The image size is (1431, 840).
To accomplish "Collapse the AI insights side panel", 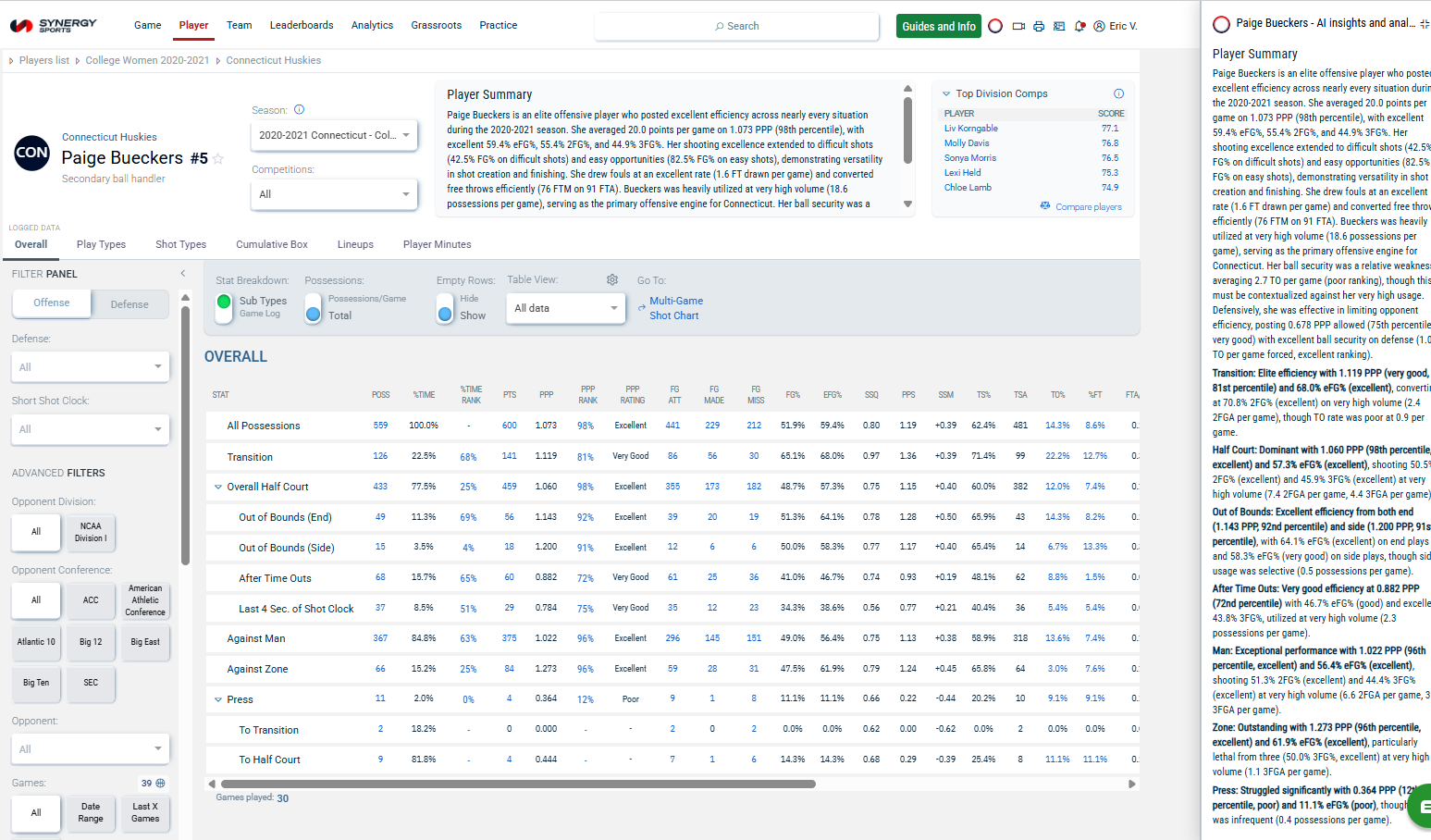I will click(x=1425, y=24).
